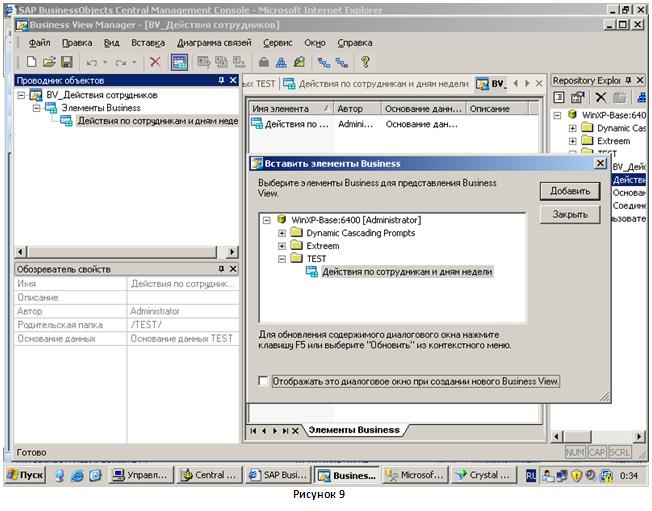Click the Undo arrow in toolbar
Viewport: 652px width, 511px height.
coord(92,63)
